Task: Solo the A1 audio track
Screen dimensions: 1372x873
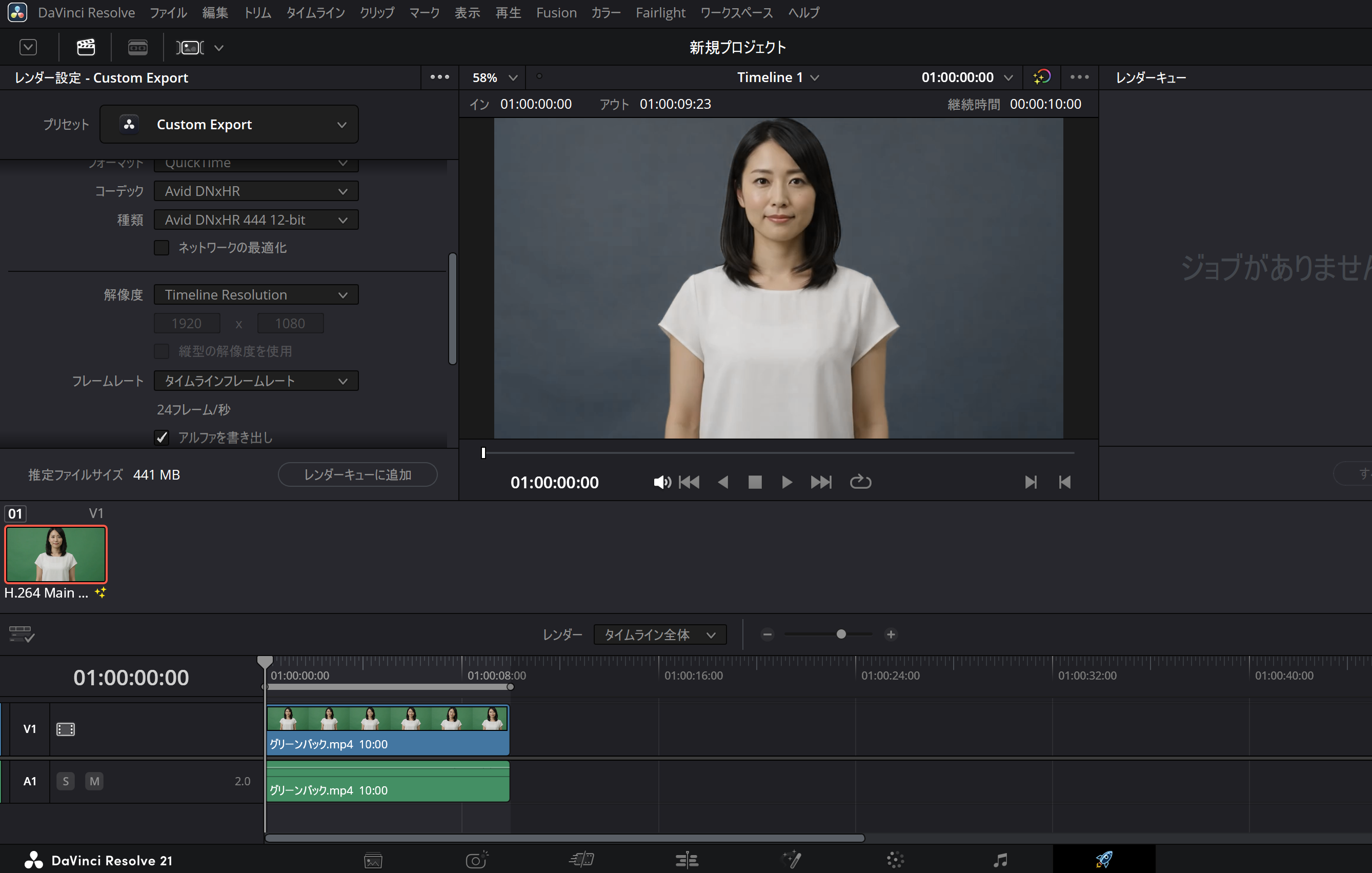Action: pos(66,781)
